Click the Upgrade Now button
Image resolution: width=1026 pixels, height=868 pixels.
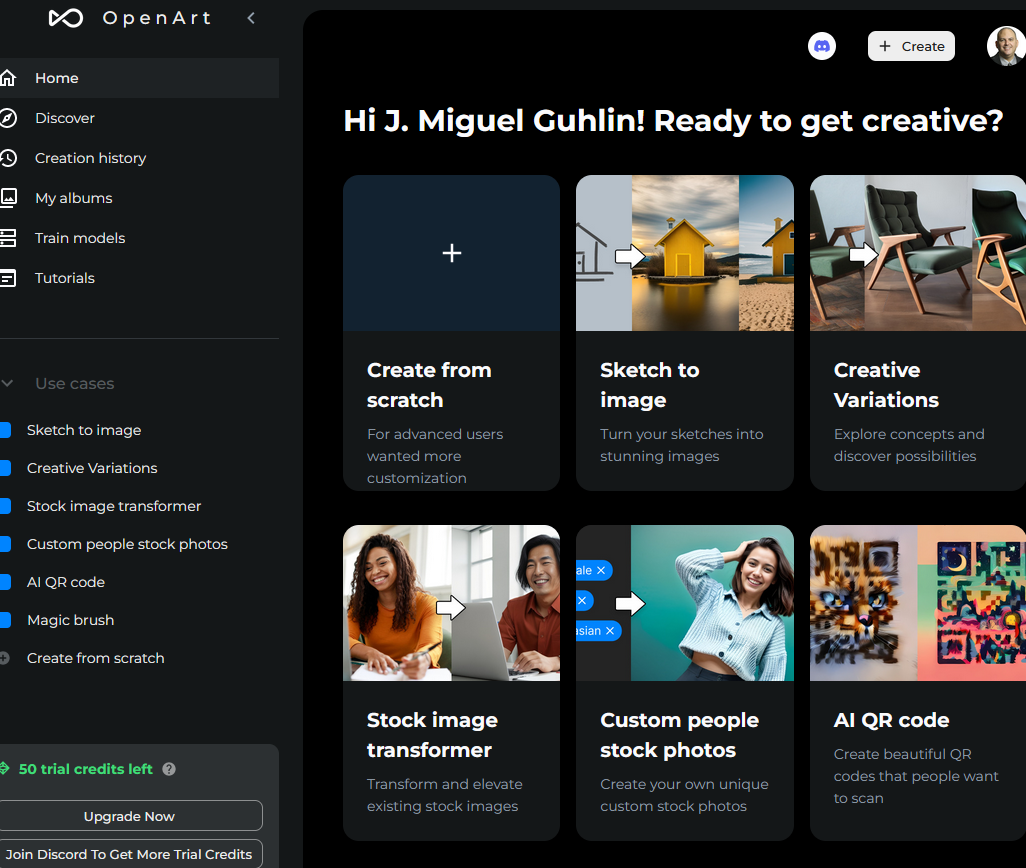tap(129, 816)
